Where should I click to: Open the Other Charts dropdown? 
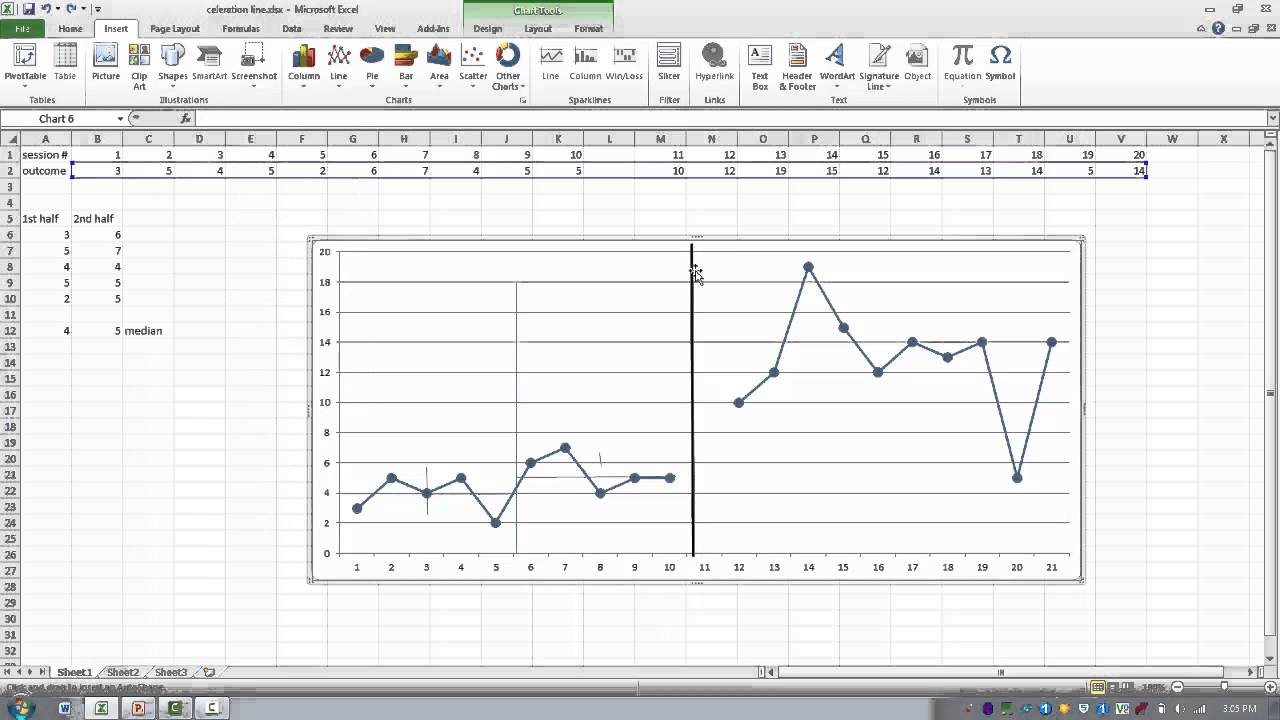click(x=508, y=66)
